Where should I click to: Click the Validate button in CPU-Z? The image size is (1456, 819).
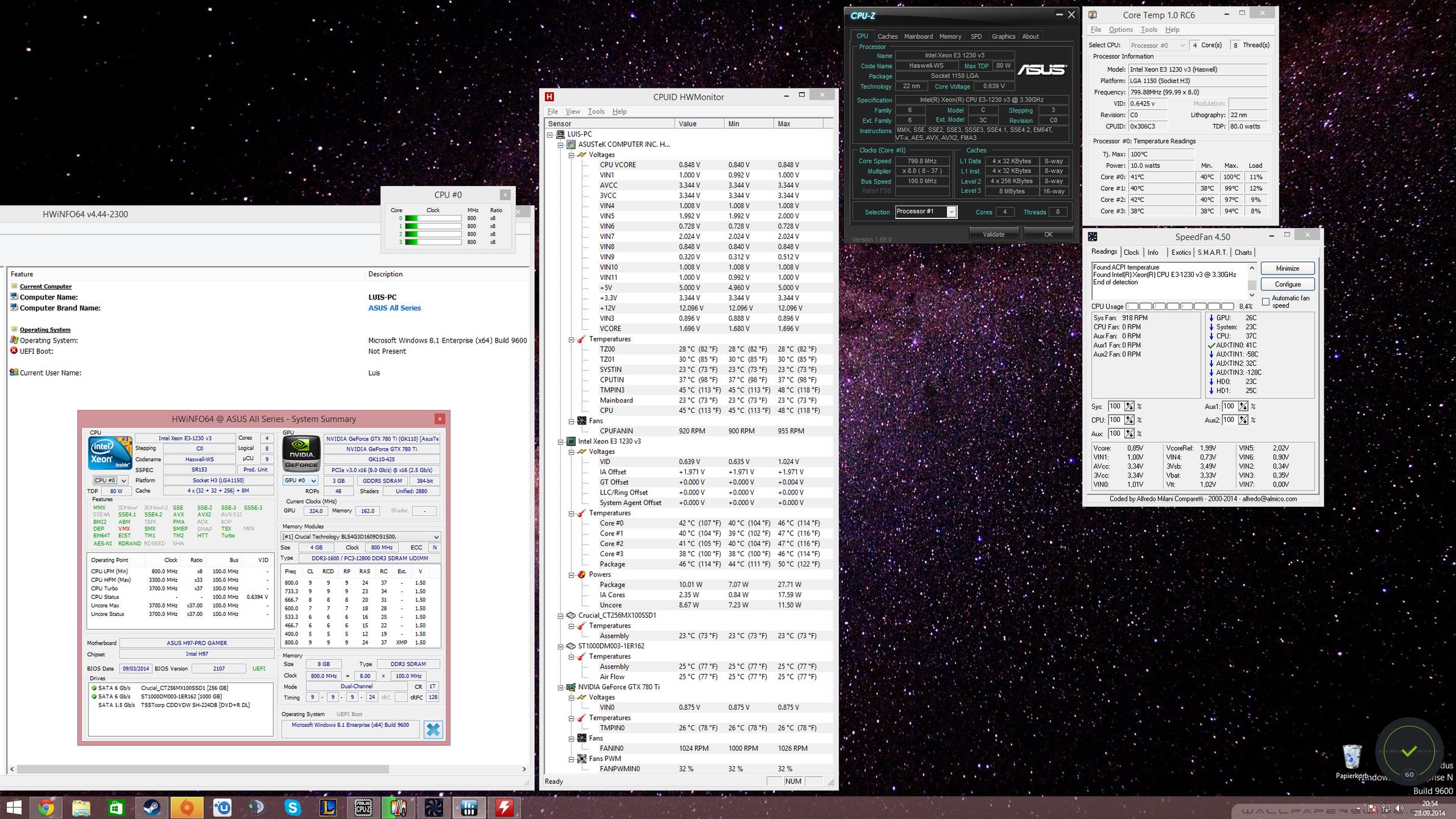coord(993,234)
